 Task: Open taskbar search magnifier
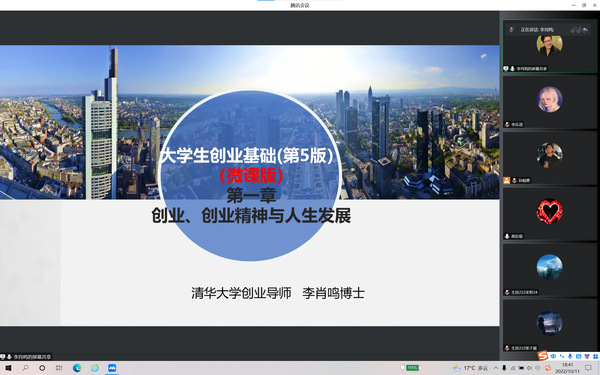(25, 368)
